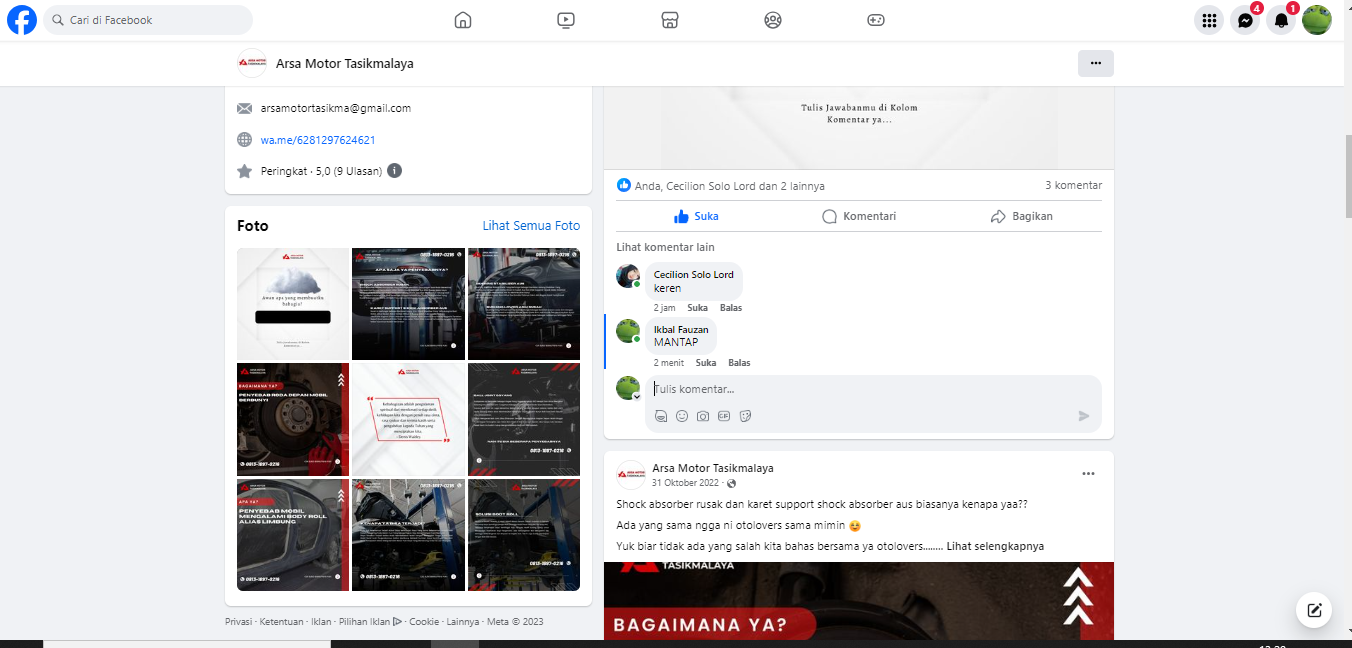Click the send comment arrow icon

pos(1084,416)
